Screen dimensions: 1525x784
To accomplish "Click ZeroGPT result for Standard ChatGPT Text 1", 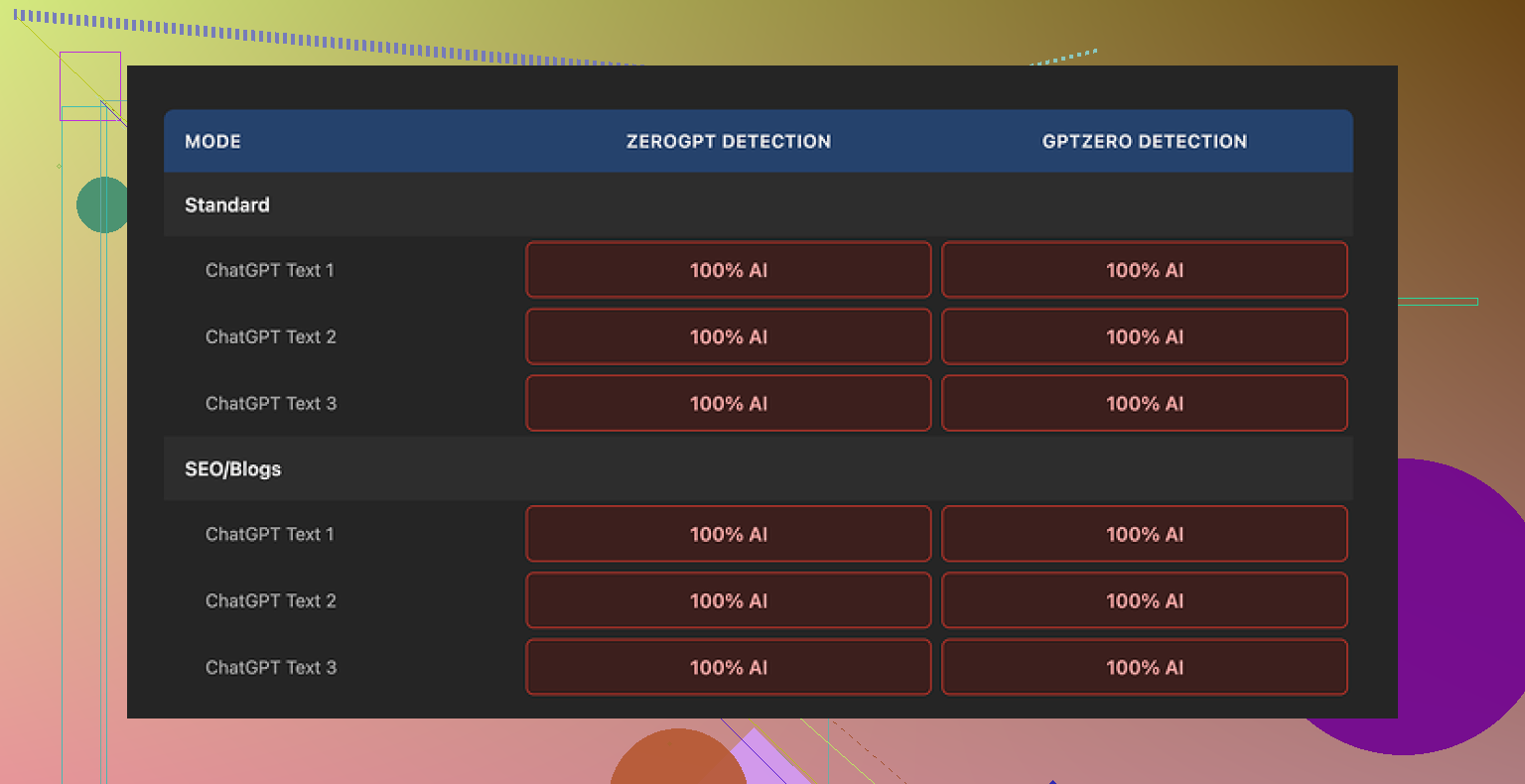I will (728, 270).
